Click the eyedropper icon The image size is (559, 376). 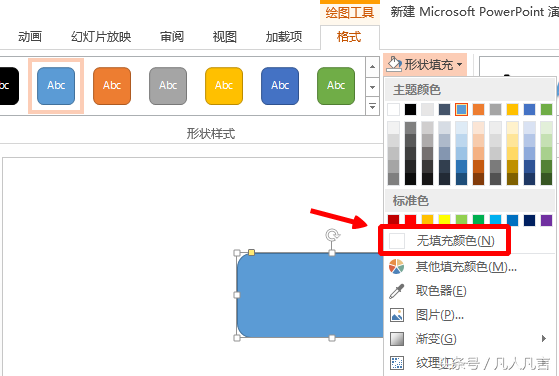pyautogui.click(x=396, y=291)
